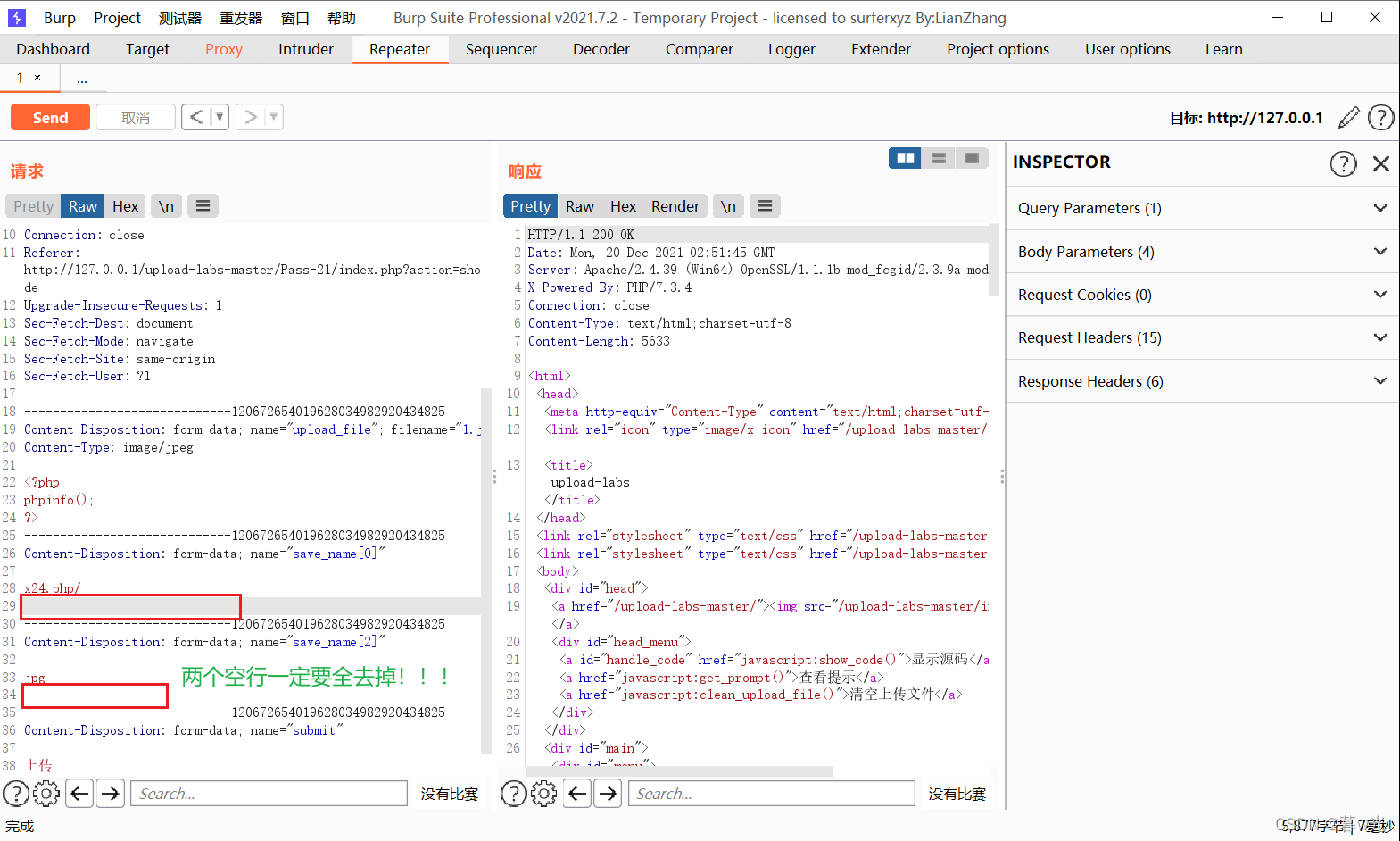Click the request pane vertical scrollbar
1400x841 pixels.
pyautogui.click(x=486, y=571)
